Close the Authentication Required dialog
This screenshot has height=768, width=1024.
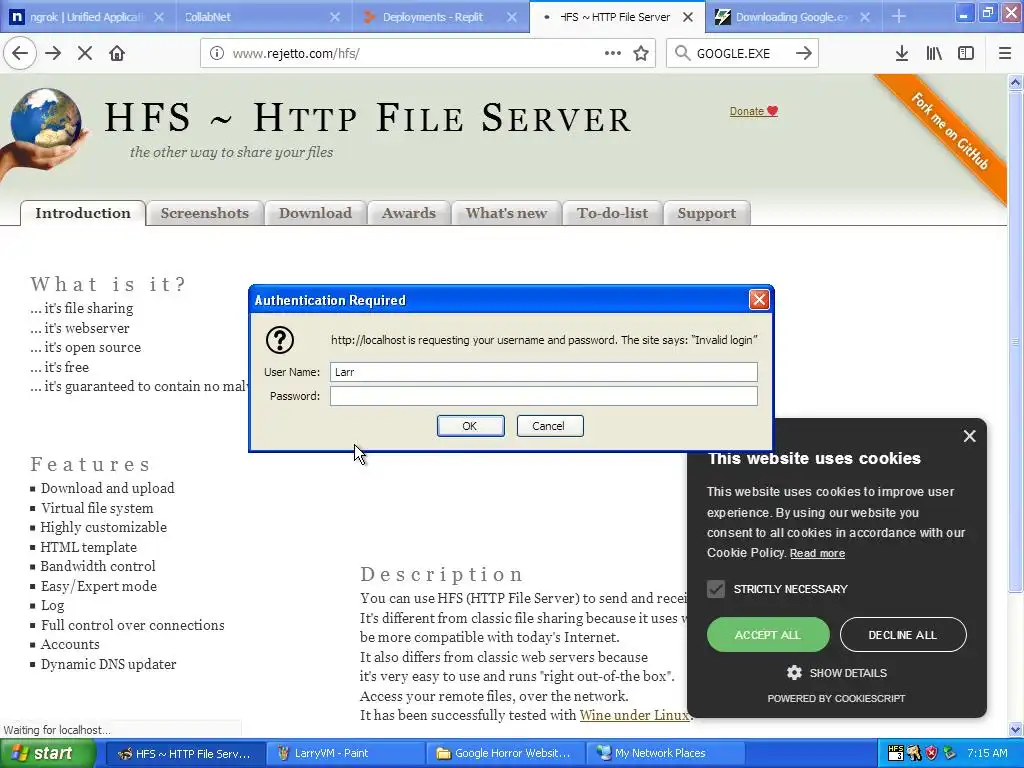tap(759, 300)
